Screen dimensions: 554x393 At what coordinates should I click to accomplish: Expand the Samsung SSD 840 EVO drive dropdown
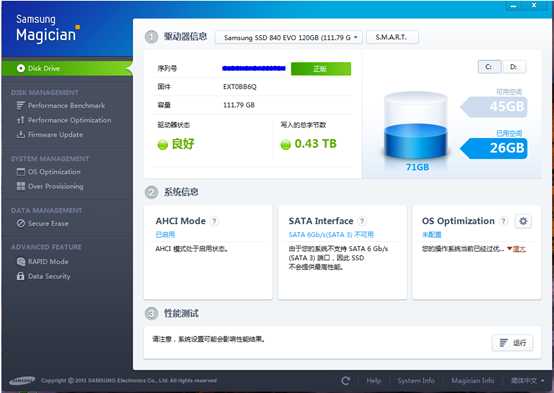tap(289, 37)
